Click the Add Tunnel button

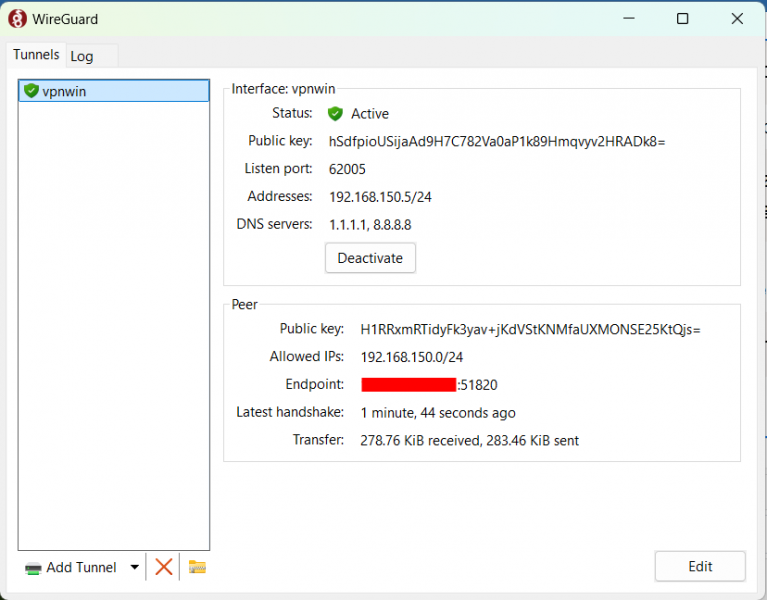[x=71, y=567]
